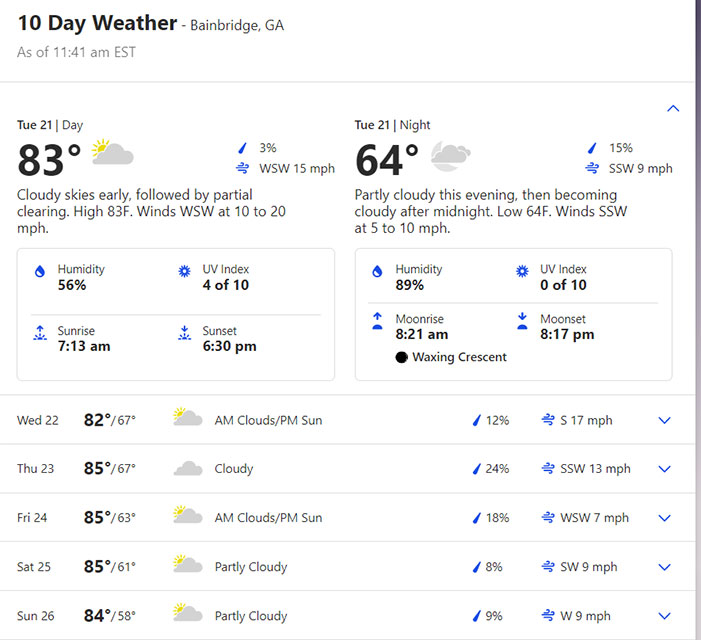Expand the Thu 23 forecast row
Viewport: 701px width, 640px height.
point(665,469)
